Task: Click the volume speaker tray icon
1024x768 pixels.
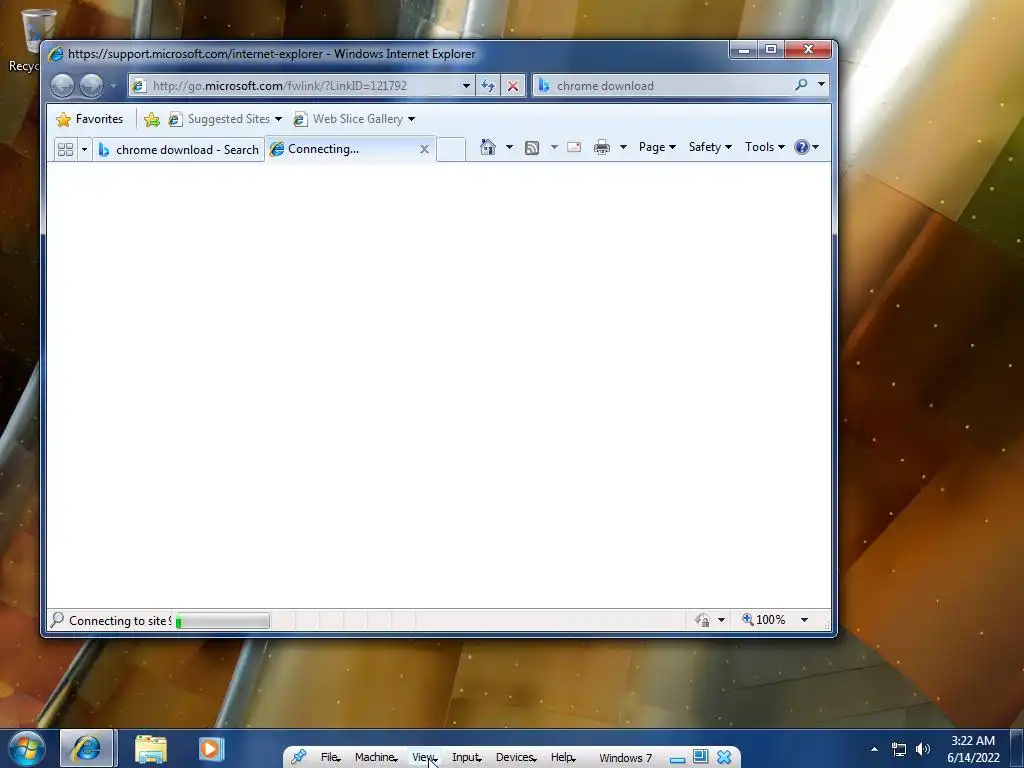Action: click(x=923, y=749)
